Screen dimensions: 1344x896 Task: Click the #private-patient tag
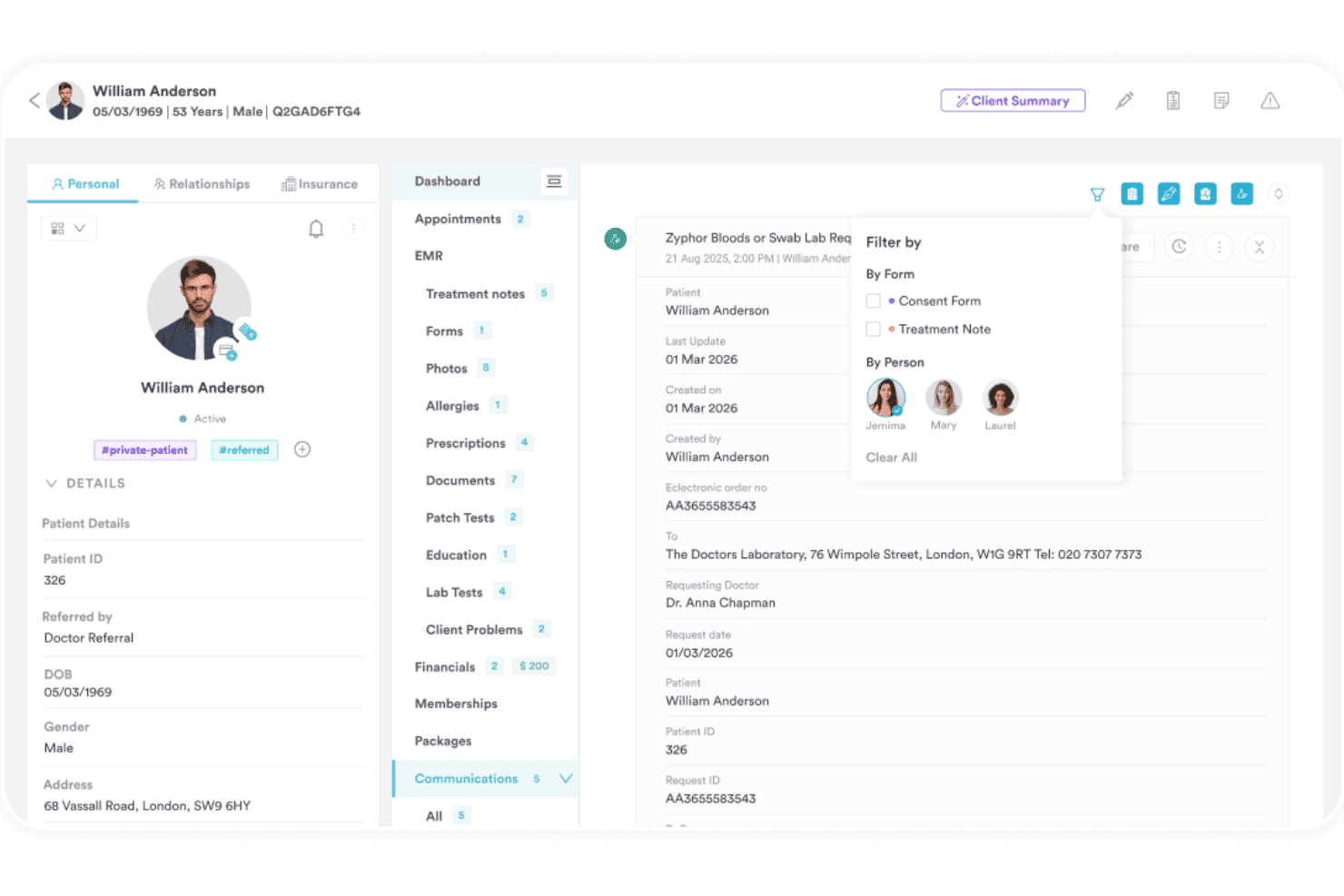(144, 450)
